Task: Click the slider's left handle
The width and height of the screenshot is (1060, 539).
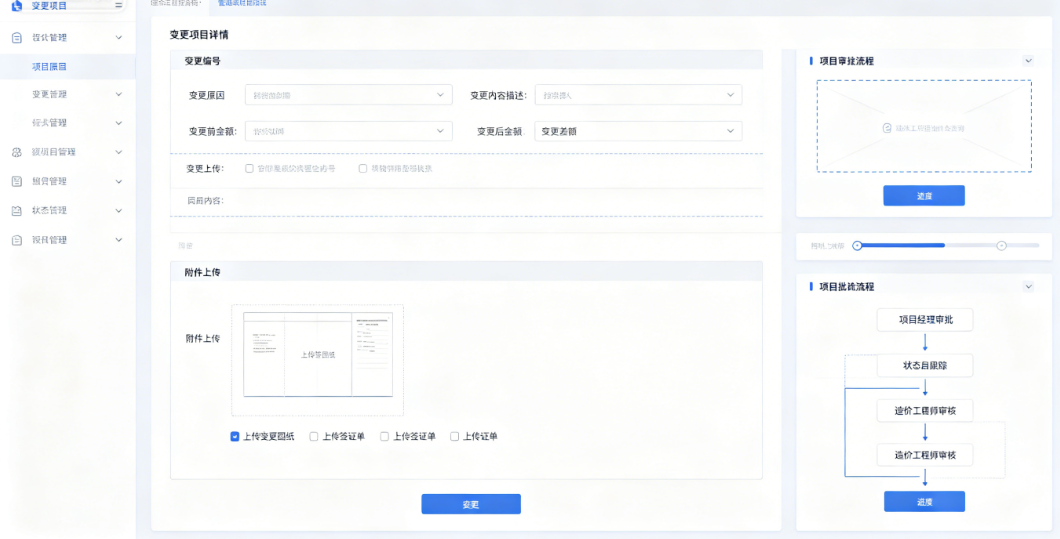Action: pos(857,245)
